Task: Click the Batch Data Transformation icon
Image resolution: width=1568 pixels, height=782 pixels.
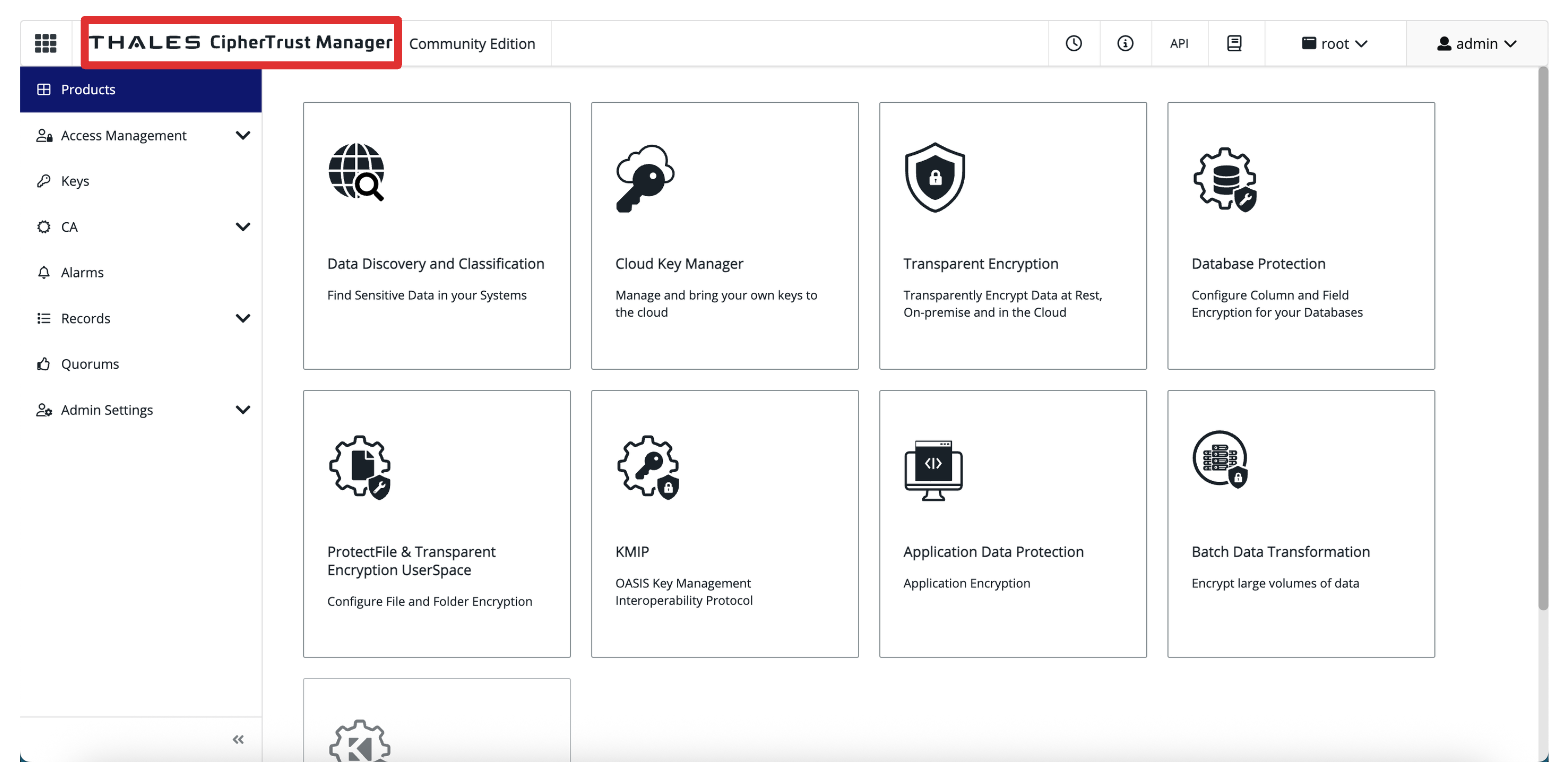Action: (1220, 460)
